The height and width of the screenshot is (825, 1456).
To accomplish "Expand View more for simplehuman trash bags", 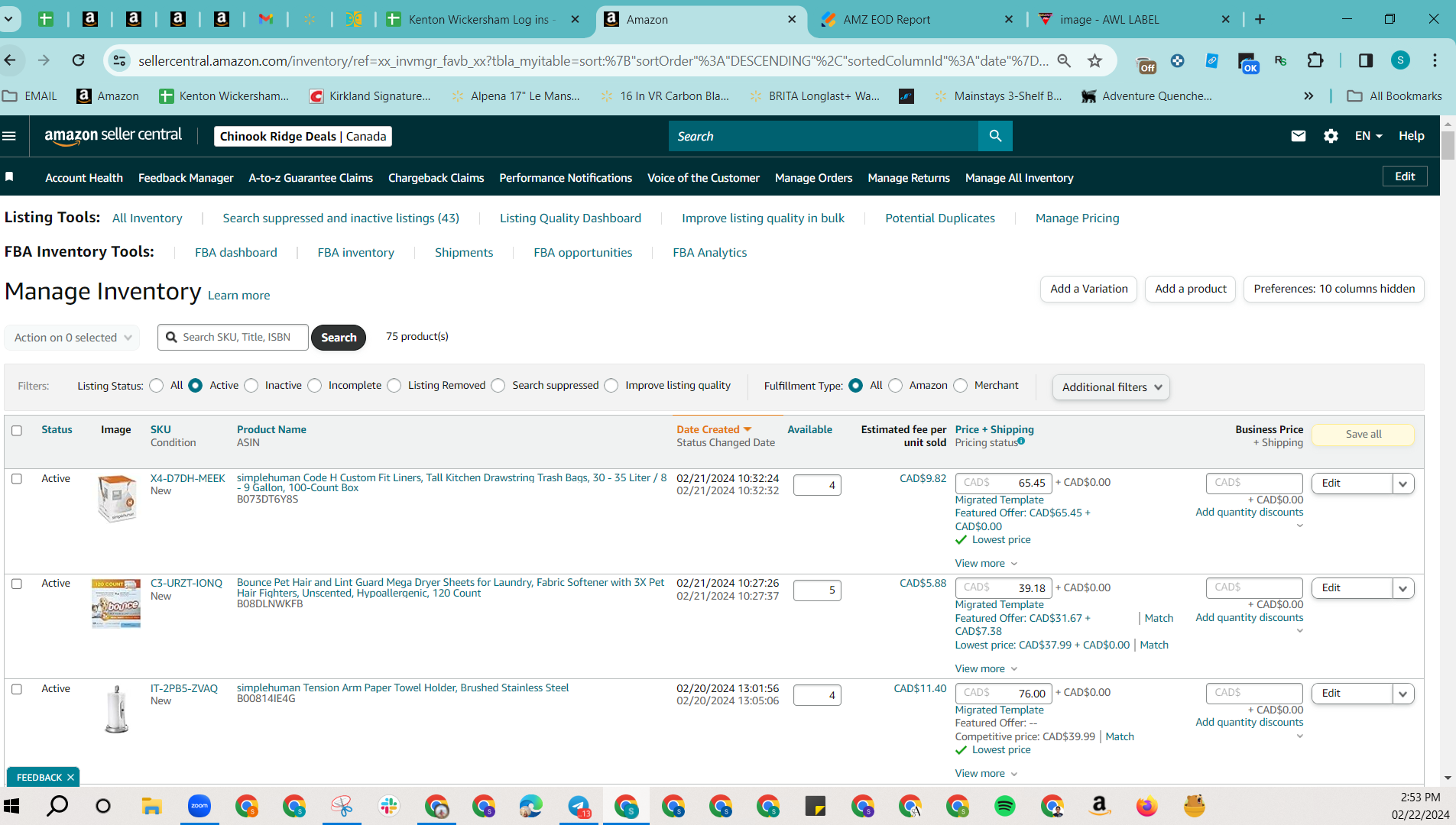I will (986, 564).
